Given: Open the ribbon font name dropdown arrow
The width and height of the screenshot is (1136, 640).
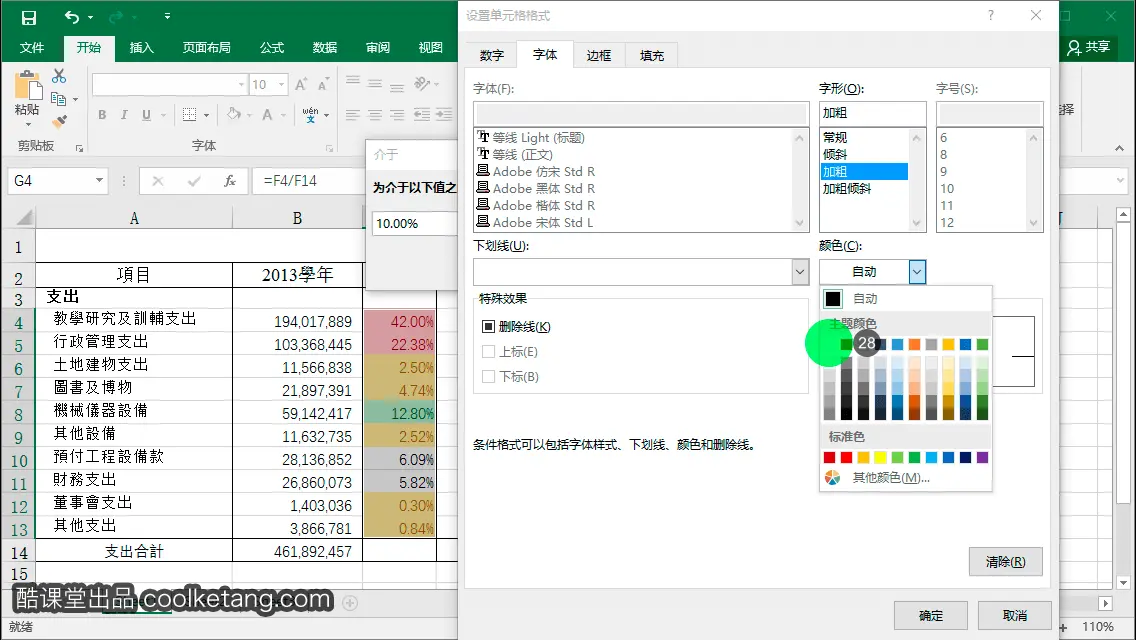Looking at the screenshot, I should point(241,85).
